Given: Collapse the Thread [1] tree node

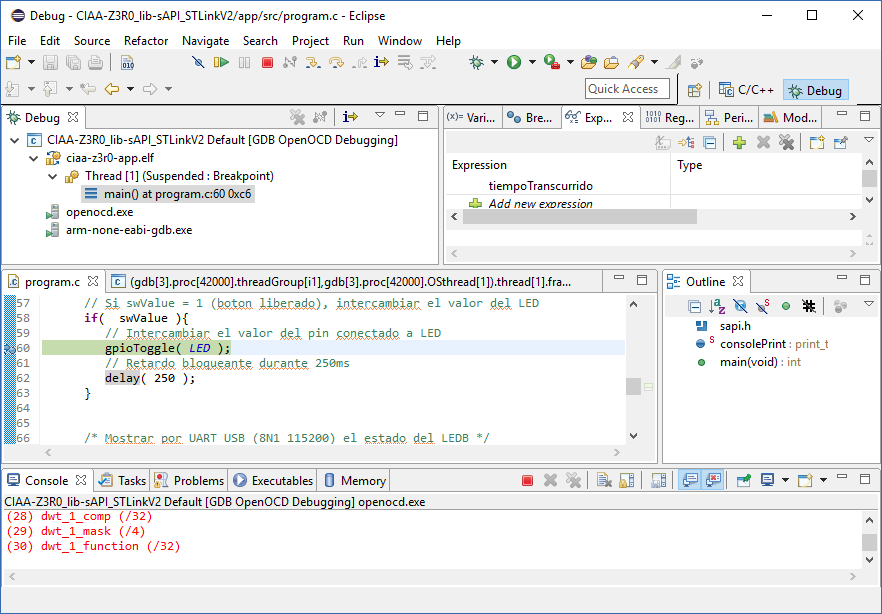Looking at the screenshot, I should pyautogui.click(x=52, y=177).
